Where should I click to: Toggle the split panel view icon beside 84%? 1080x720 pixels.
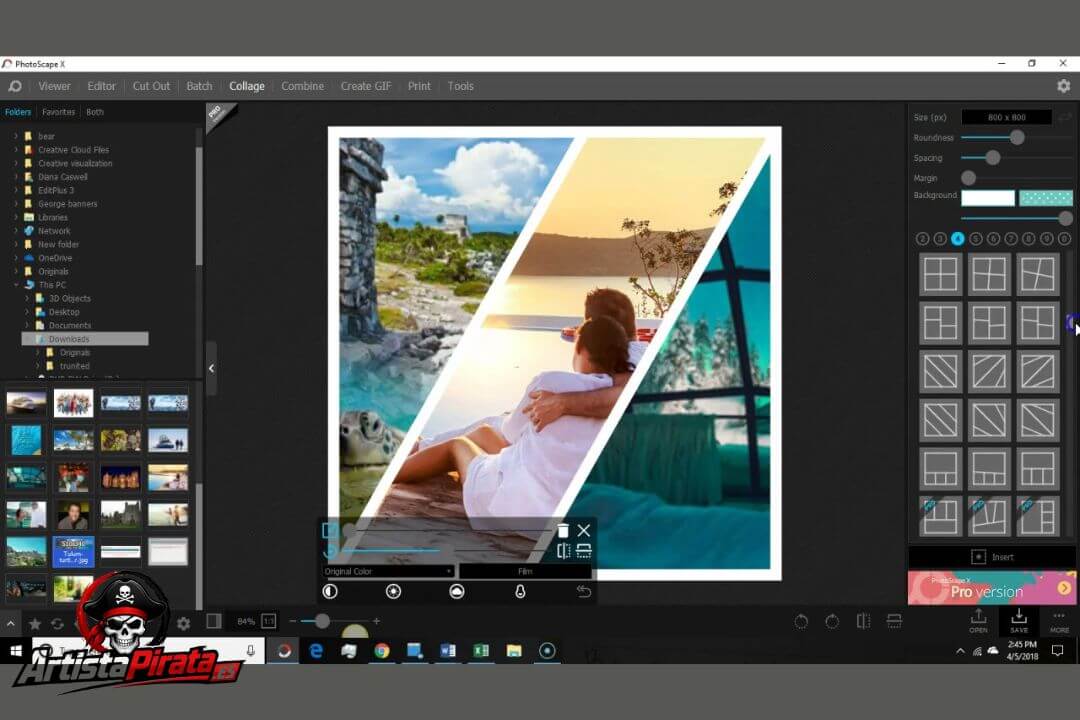click(x=214, y=621)
